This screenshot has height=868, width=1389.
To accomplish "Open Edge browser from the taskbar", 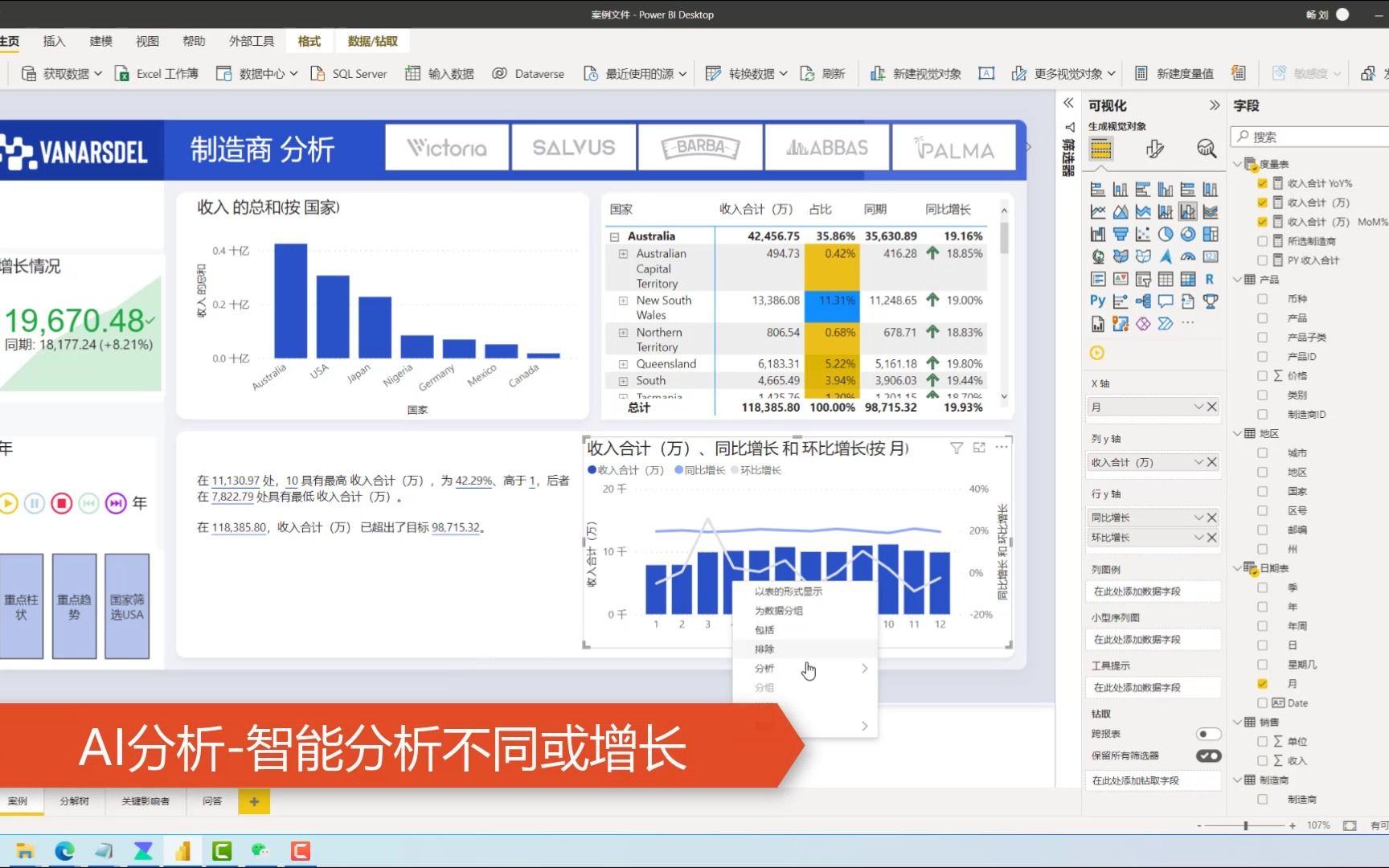I will pos(64,851).
